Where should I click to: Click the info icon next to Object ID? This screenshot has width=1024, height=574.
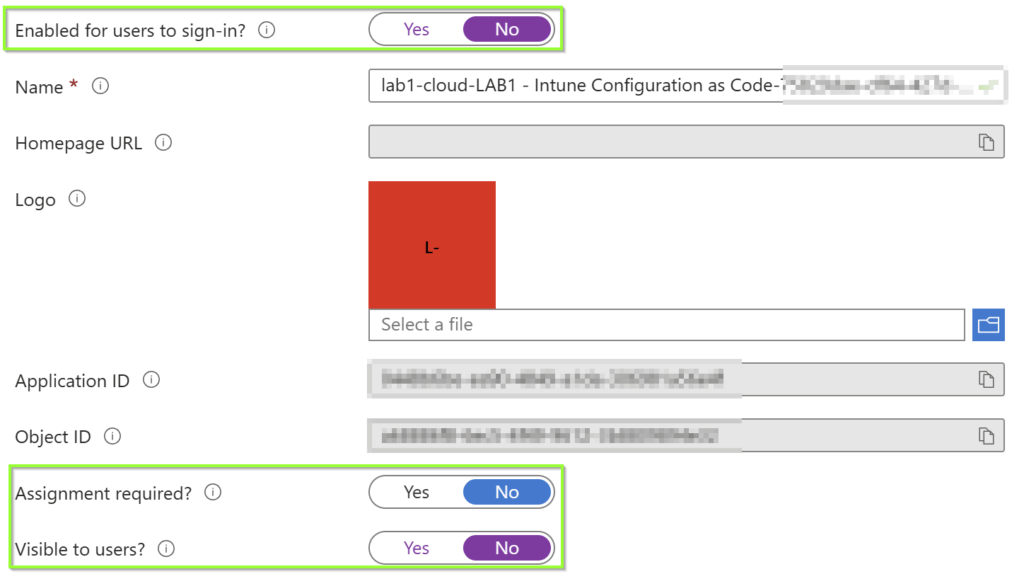coord(113,436)
